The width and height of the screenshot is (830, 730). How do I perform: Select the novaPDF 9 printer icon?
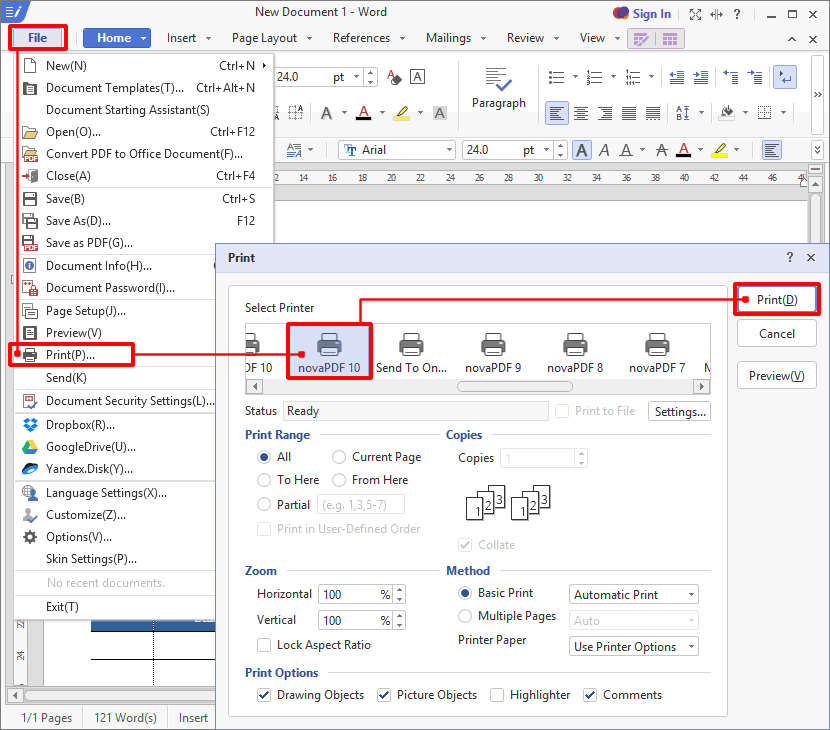493,345
